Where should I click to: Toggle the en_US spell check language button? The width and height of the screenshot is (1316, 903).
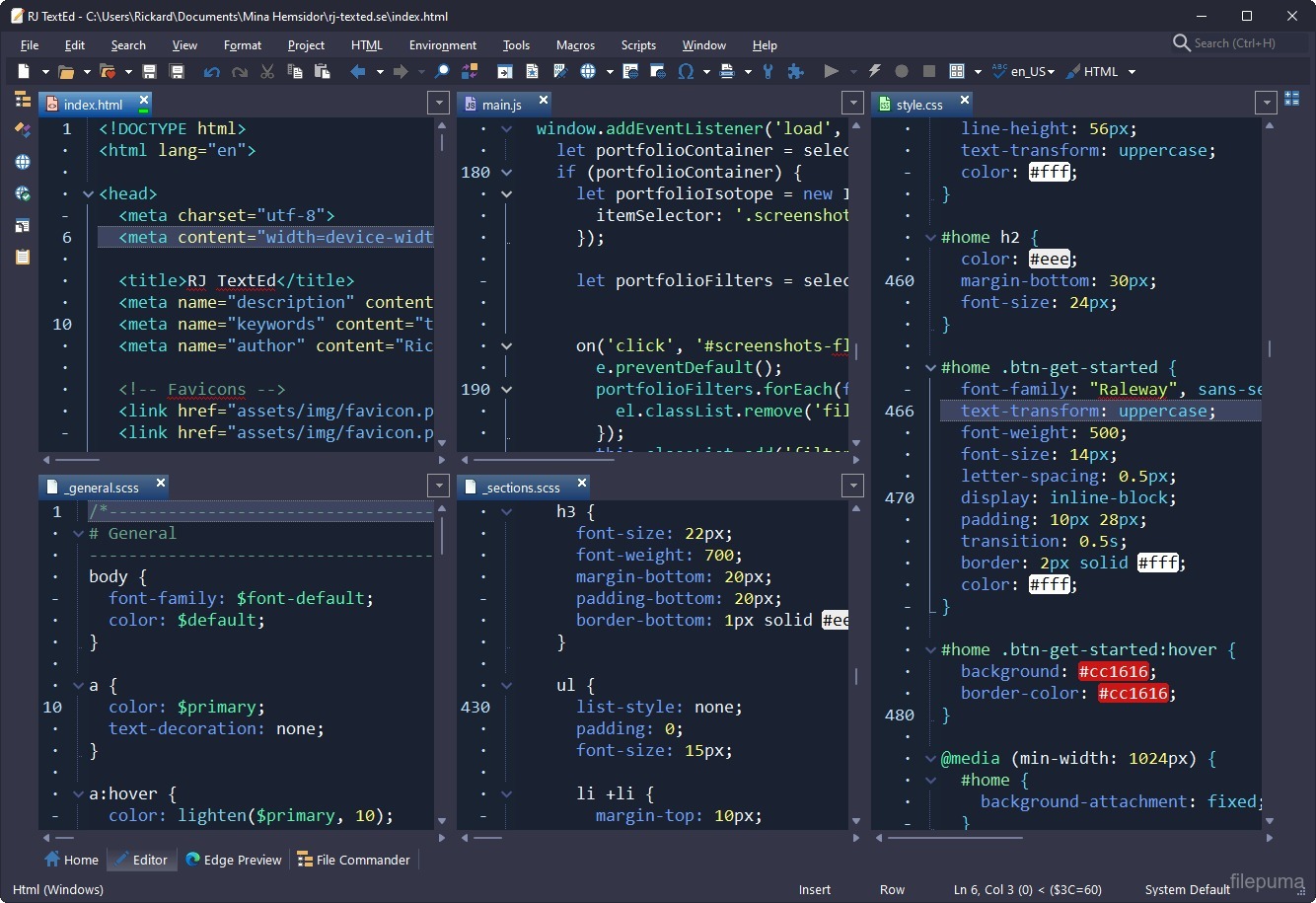[1024, 72]
